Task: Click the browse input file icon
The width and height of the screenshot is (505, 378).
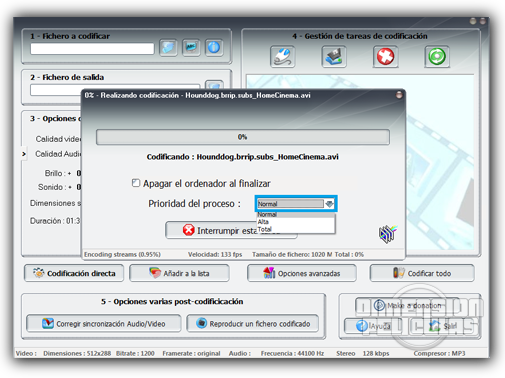Action: click(168, 48)
